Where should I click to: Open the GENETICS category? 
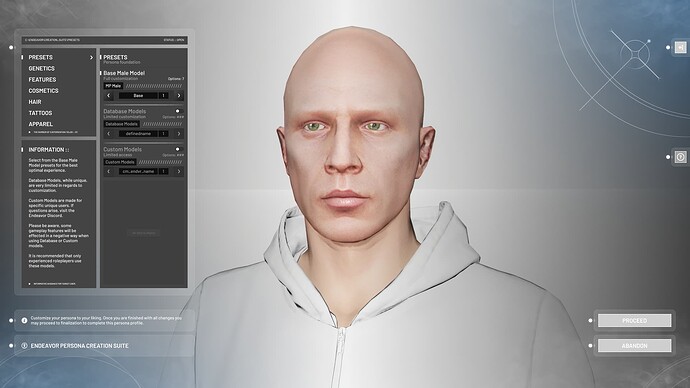42,69
